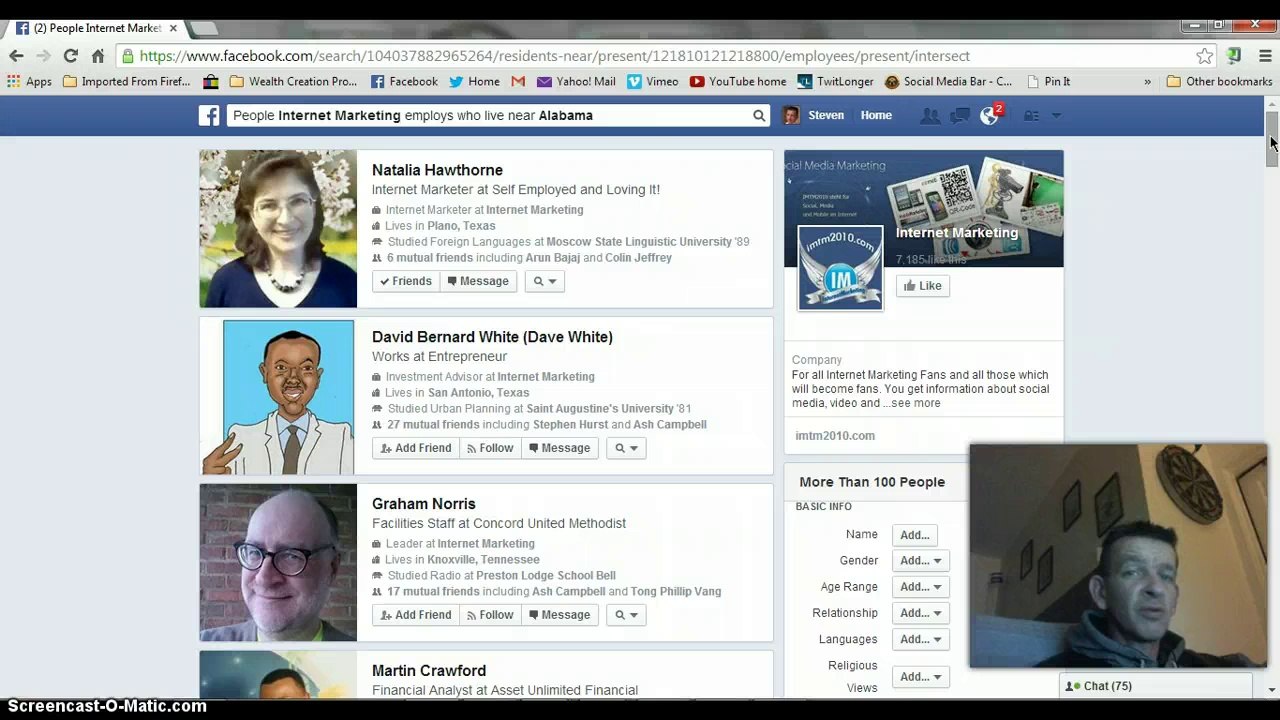The image size is (1280, 720).
Task: Like the Internet Marketing page
Action: tap(922, 286)
